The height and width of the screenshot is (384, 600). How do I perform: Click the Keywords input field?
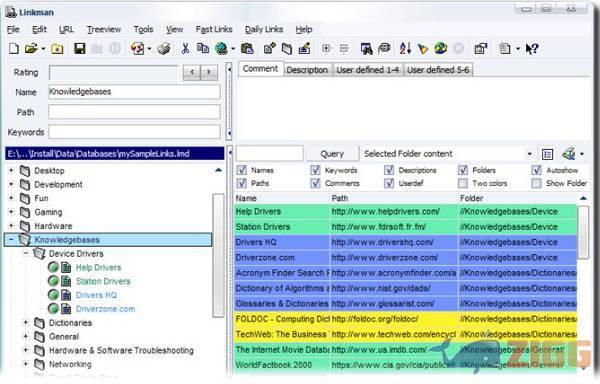coord(134,132)
